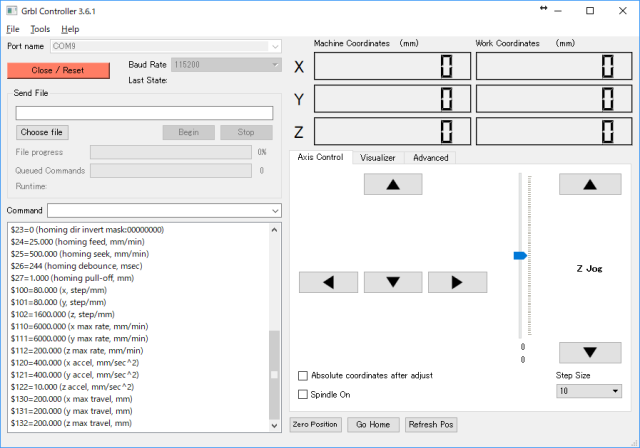Jog X axis right with the right arrow
This screenshot has width=640, height=448.
point(458,282)
